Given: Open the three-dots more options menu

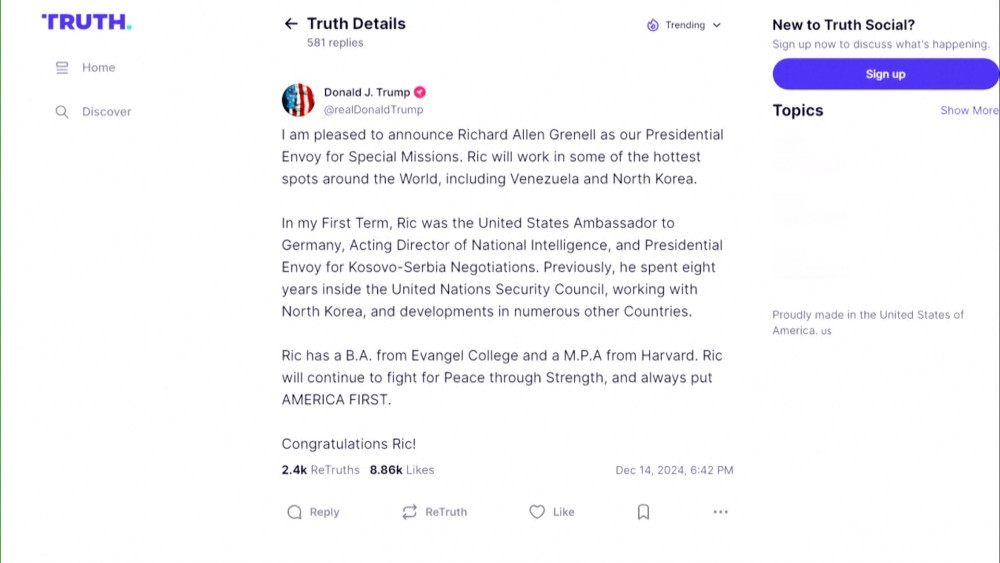Looking at the screenshot, I should 720,512.
